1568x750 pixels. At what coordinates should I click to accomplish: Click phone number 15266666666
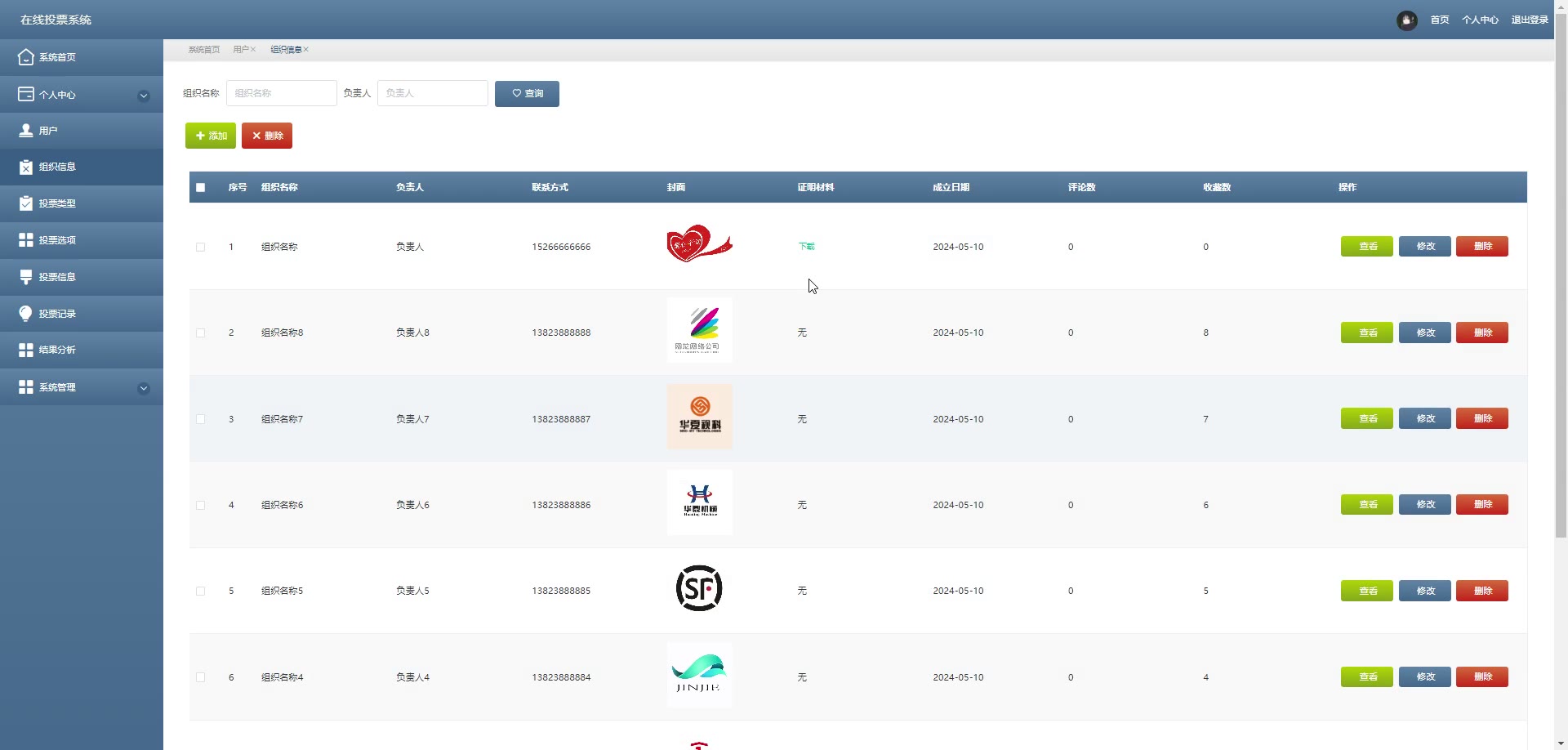coord(561,247)
